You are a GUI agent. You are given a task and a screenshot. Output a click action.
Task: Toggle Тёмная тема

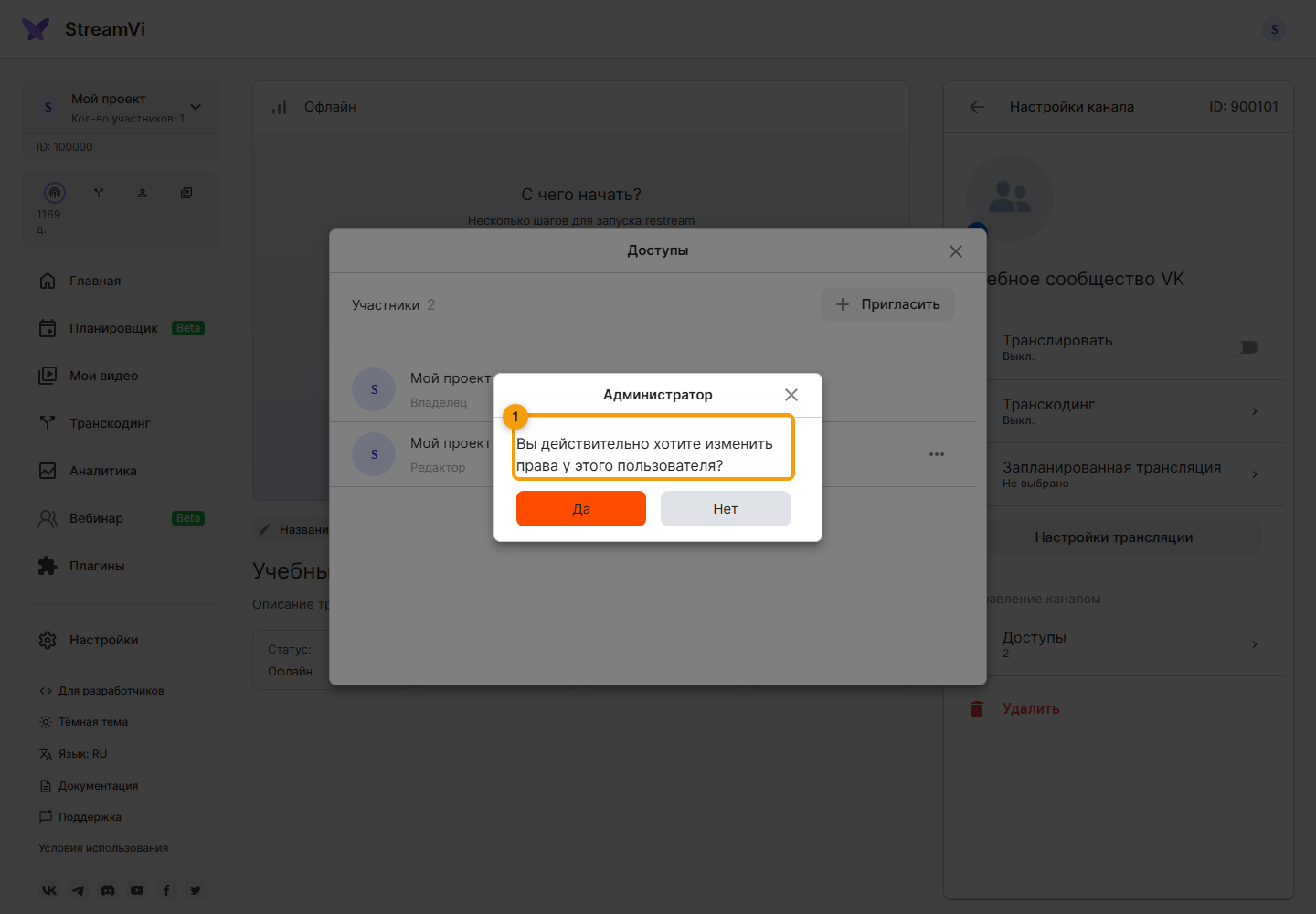(x=83, y=722)
